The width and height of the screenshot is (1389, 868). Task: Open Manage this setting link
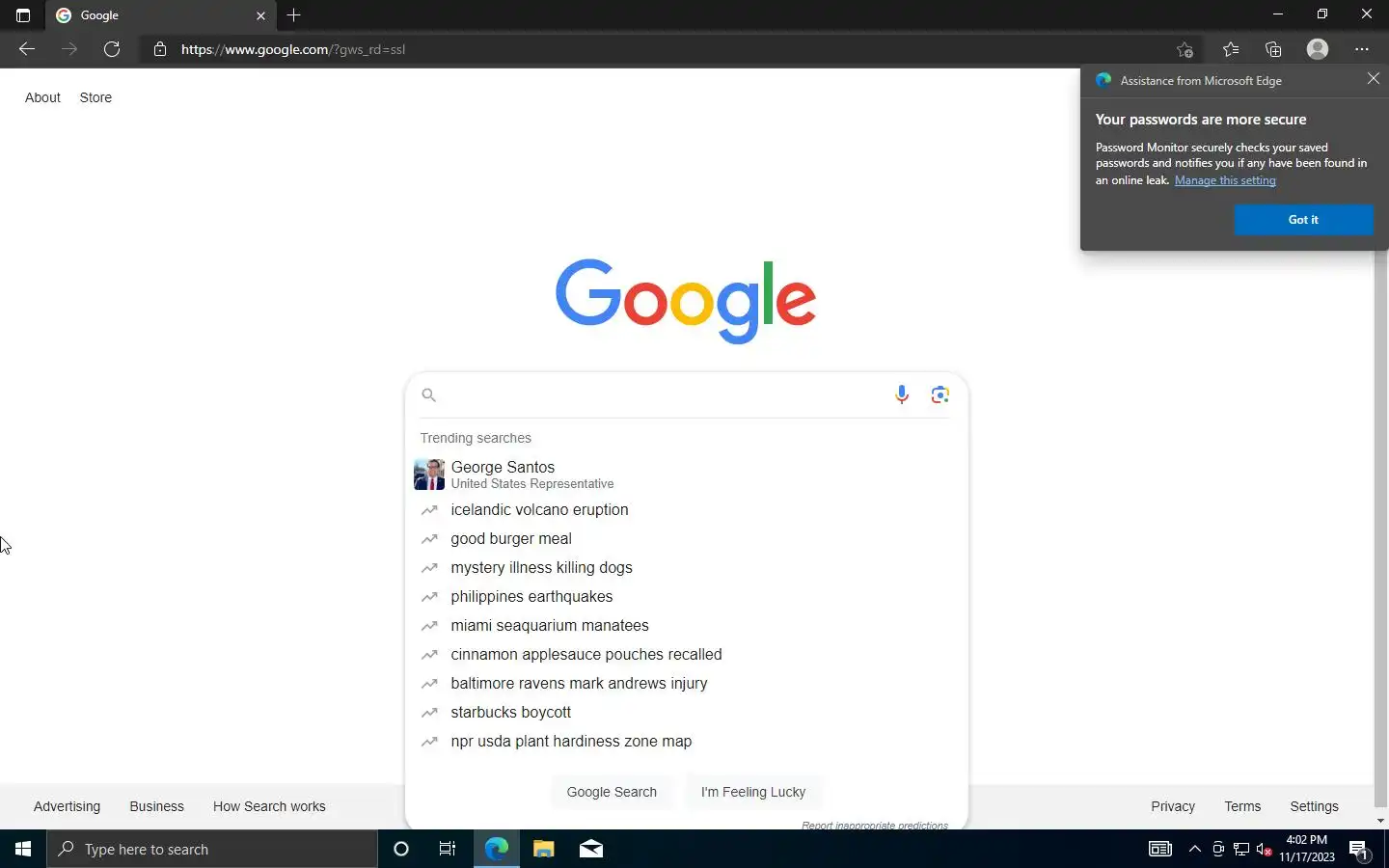tap(1225, 180)
